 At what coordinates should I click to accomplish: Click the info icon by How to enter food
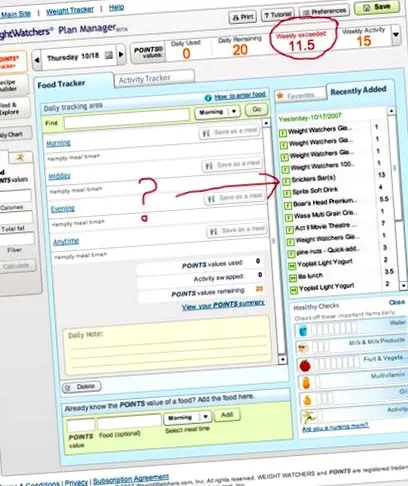click(x=208, y=98)
